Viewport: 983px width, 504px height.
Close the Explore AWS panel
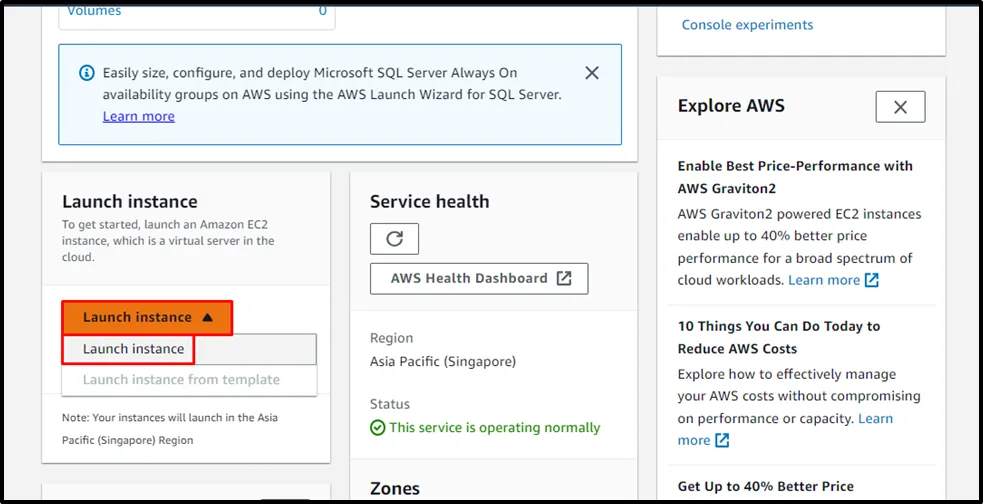pos(900,107)
